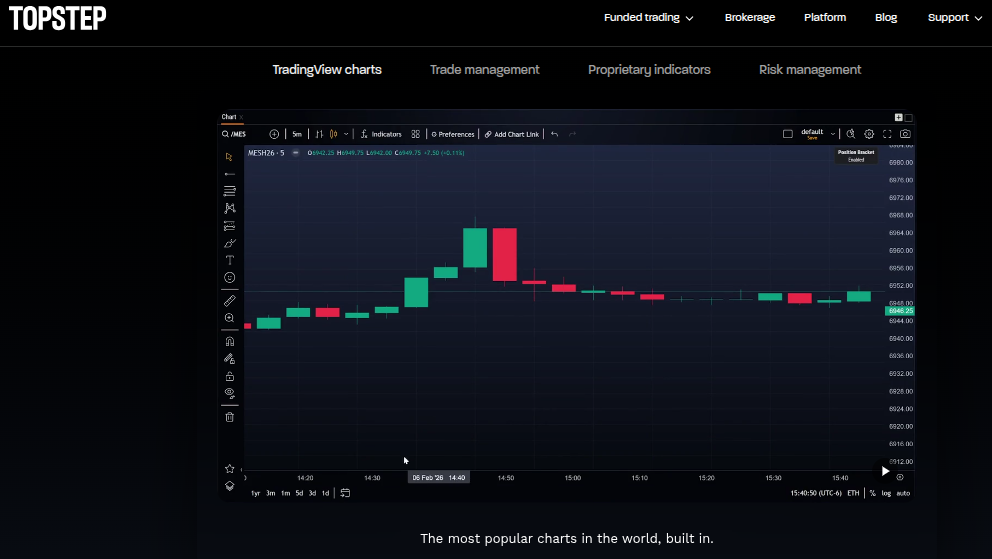Open the Brokerage page
Image resolution: width=992 pixels, height=559 pixels.
(750, 18)
